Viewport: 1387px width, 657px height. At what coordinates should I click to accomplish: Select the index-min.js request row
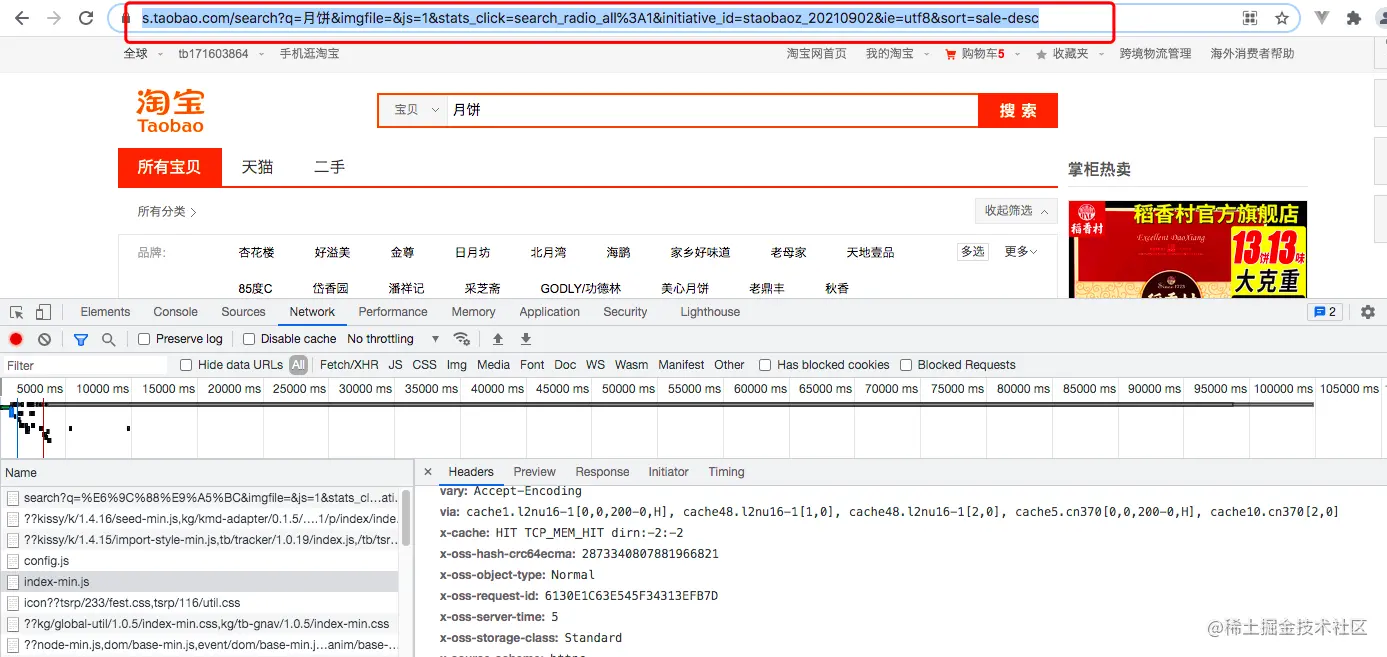pos(200,582)
